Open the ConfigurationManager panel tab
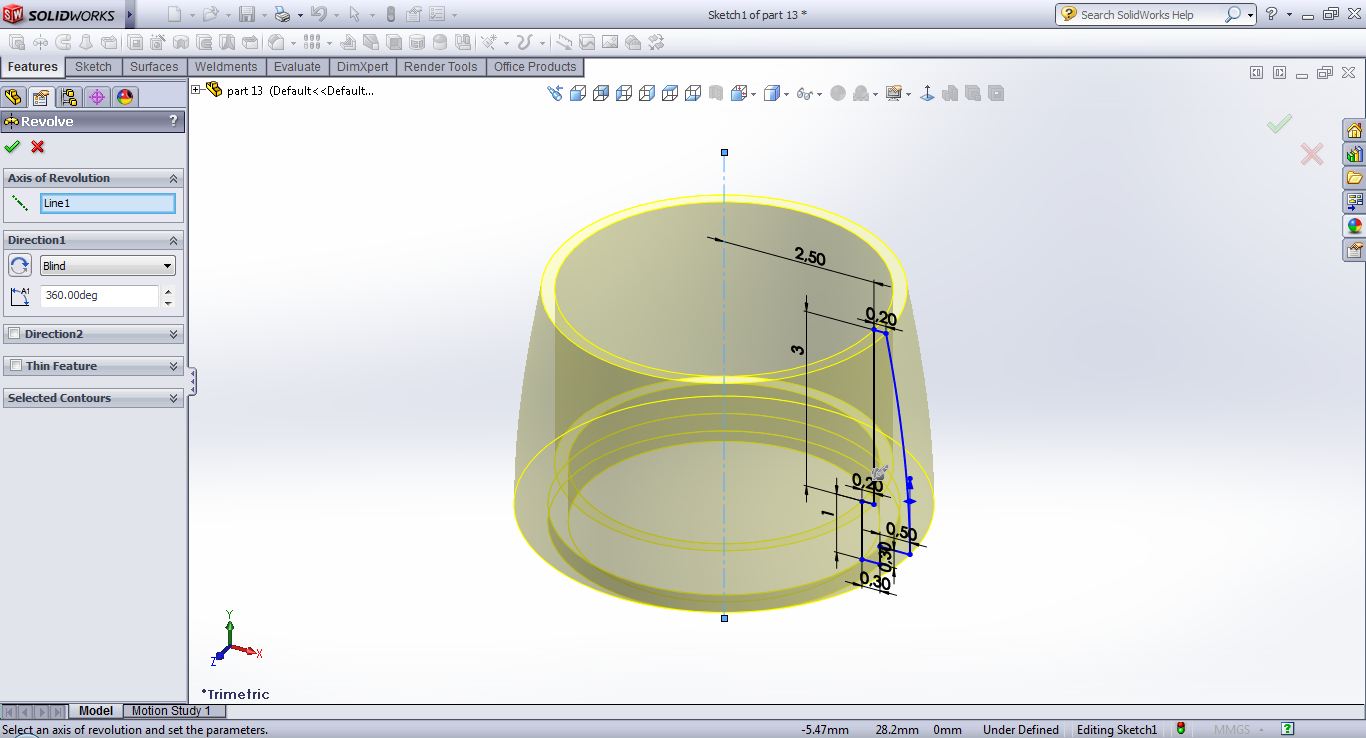This screenshot has height=738, width=1366. point(68,97)
